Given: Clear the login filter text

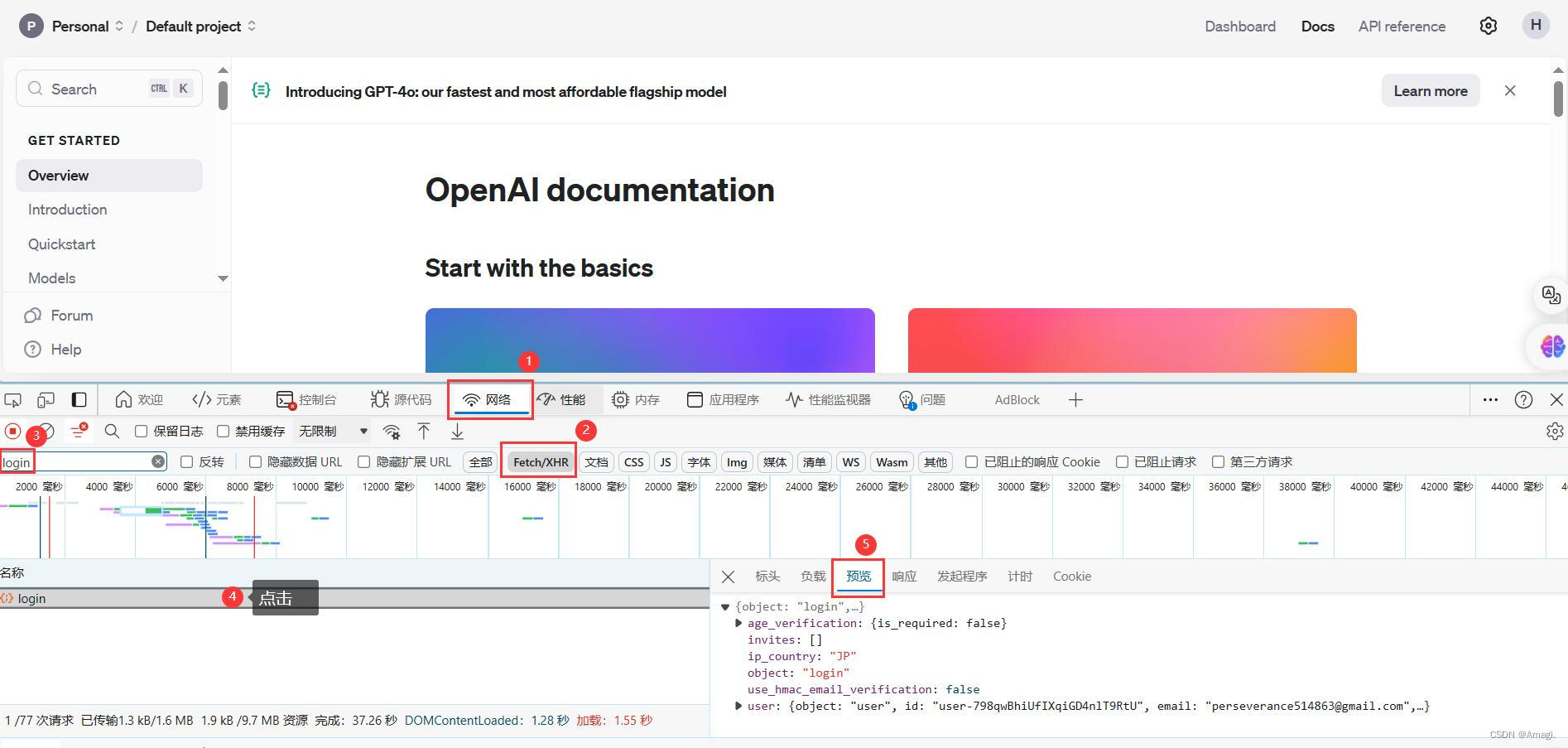Looking at the screenshot, I should pos(157,461).
